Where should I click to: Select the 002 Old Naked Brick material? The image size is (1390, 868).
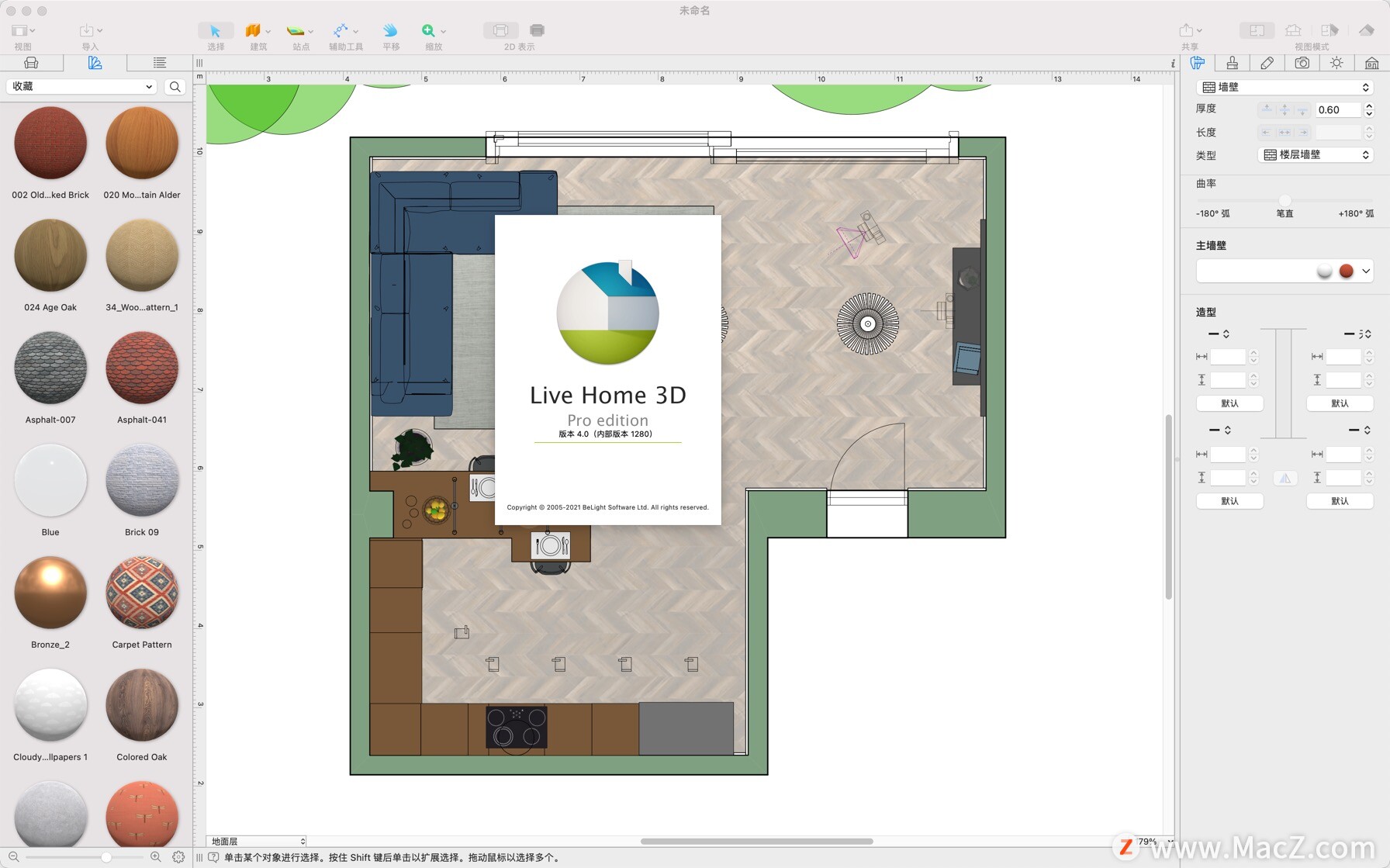(50, 144)
